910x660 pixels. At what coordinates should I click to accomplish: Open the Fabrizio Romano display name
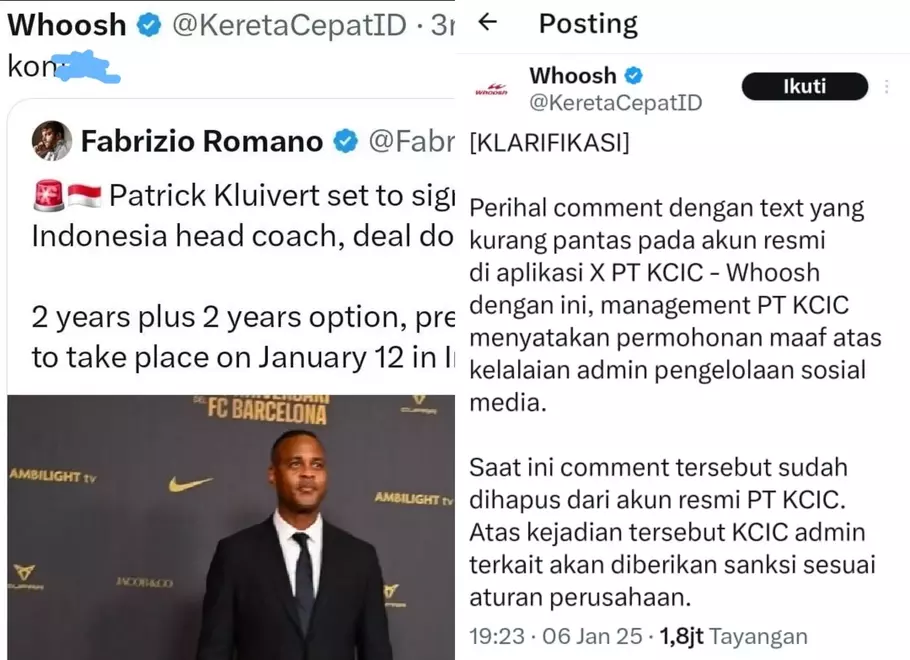tap(201, 141)
